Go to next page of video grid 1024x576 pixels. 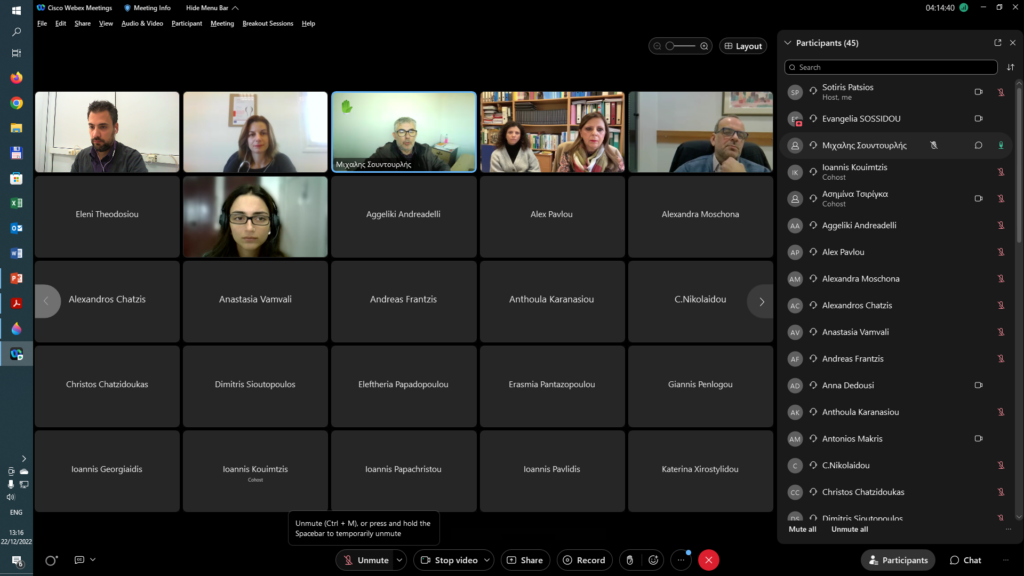761,301
